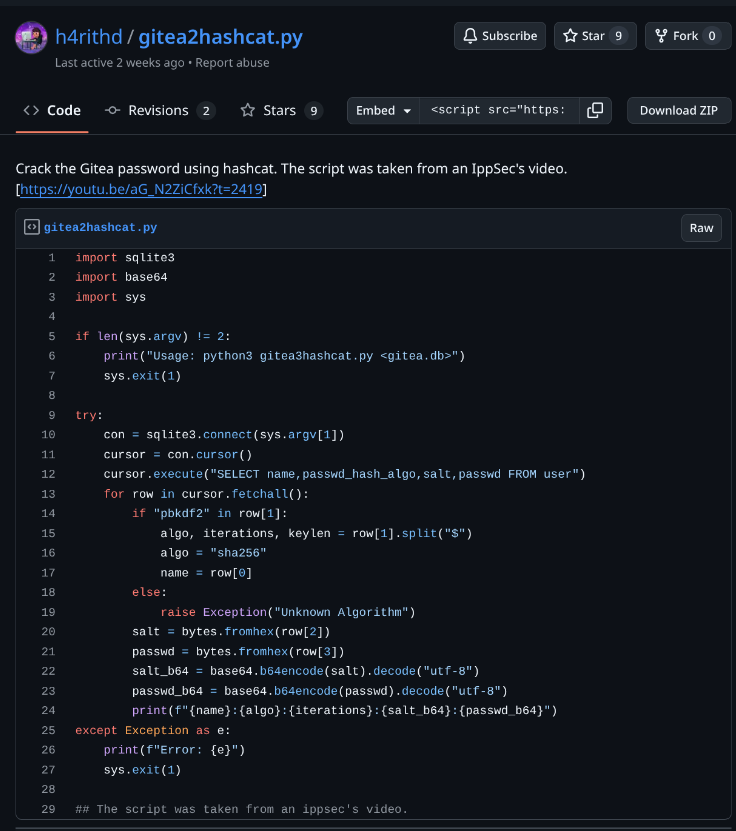Click the Usage print statement on line 6
Image resolution: width=736 pixels, height=831 pixels.
click(x=285, y=356)
